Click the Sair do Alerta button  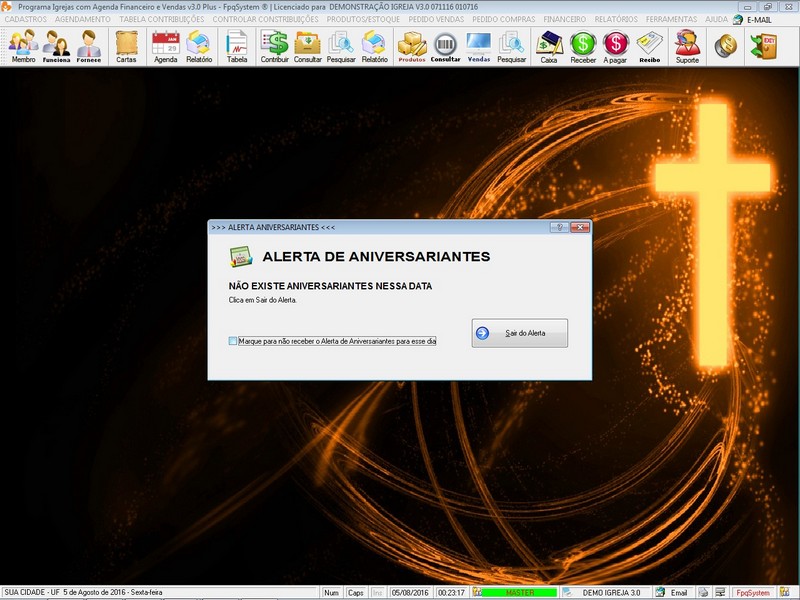(519, 333)
